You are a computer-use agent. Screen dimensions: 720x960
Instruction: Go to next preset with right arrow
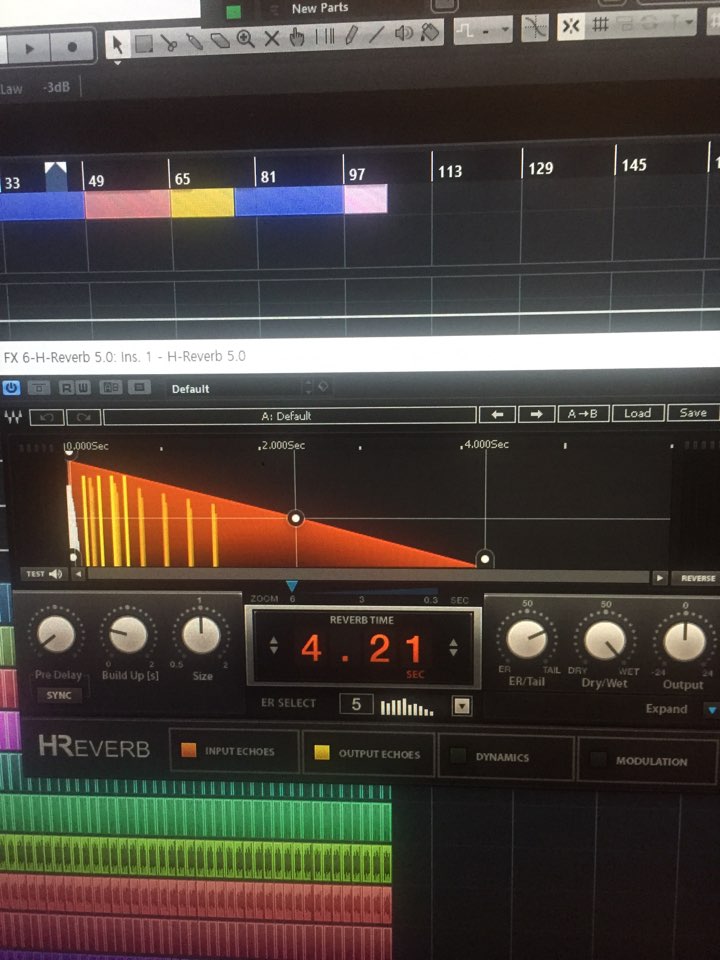[536, 414]
